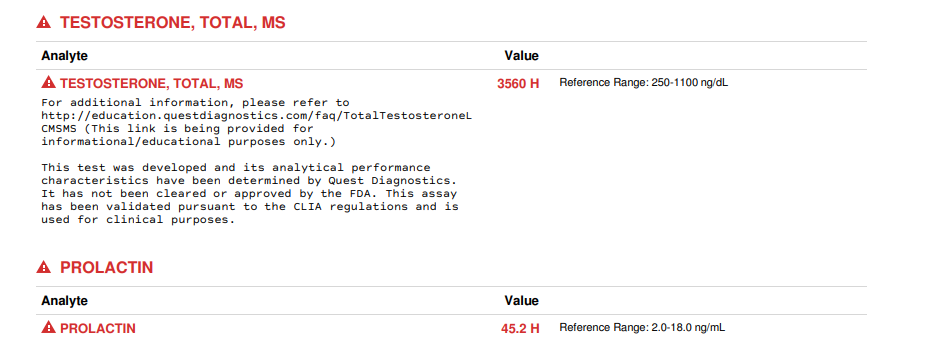The height and width of the screenshot is (360, 941).
Task: Click the testosterone value 3560 H
Action: point(518,84)
